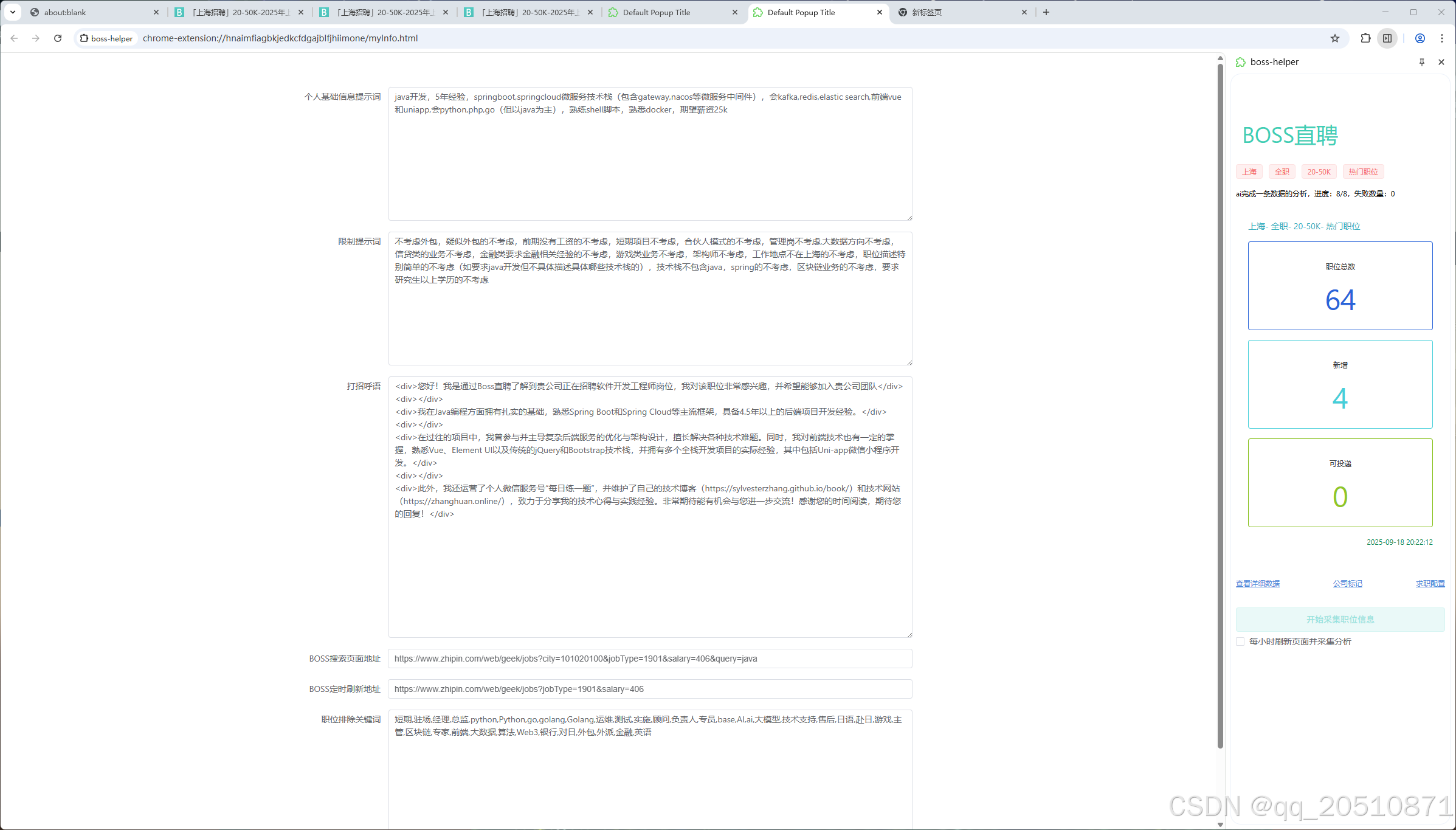1456x830 pixels.
Task: Click the 打招呼语 text area's corner handle
Action: 909,634
